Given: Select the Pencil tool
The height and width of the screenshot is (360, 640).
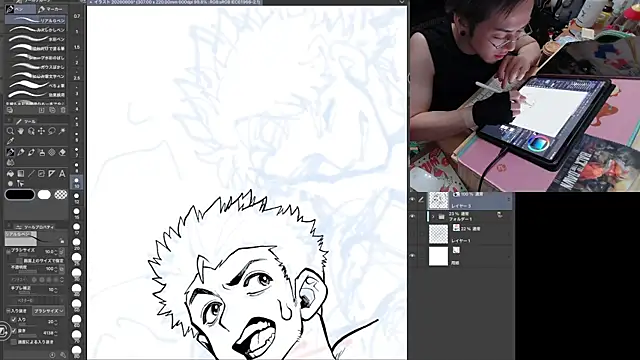Looking at the screenshot, I should pyautogui.click(x=21, y=152).
